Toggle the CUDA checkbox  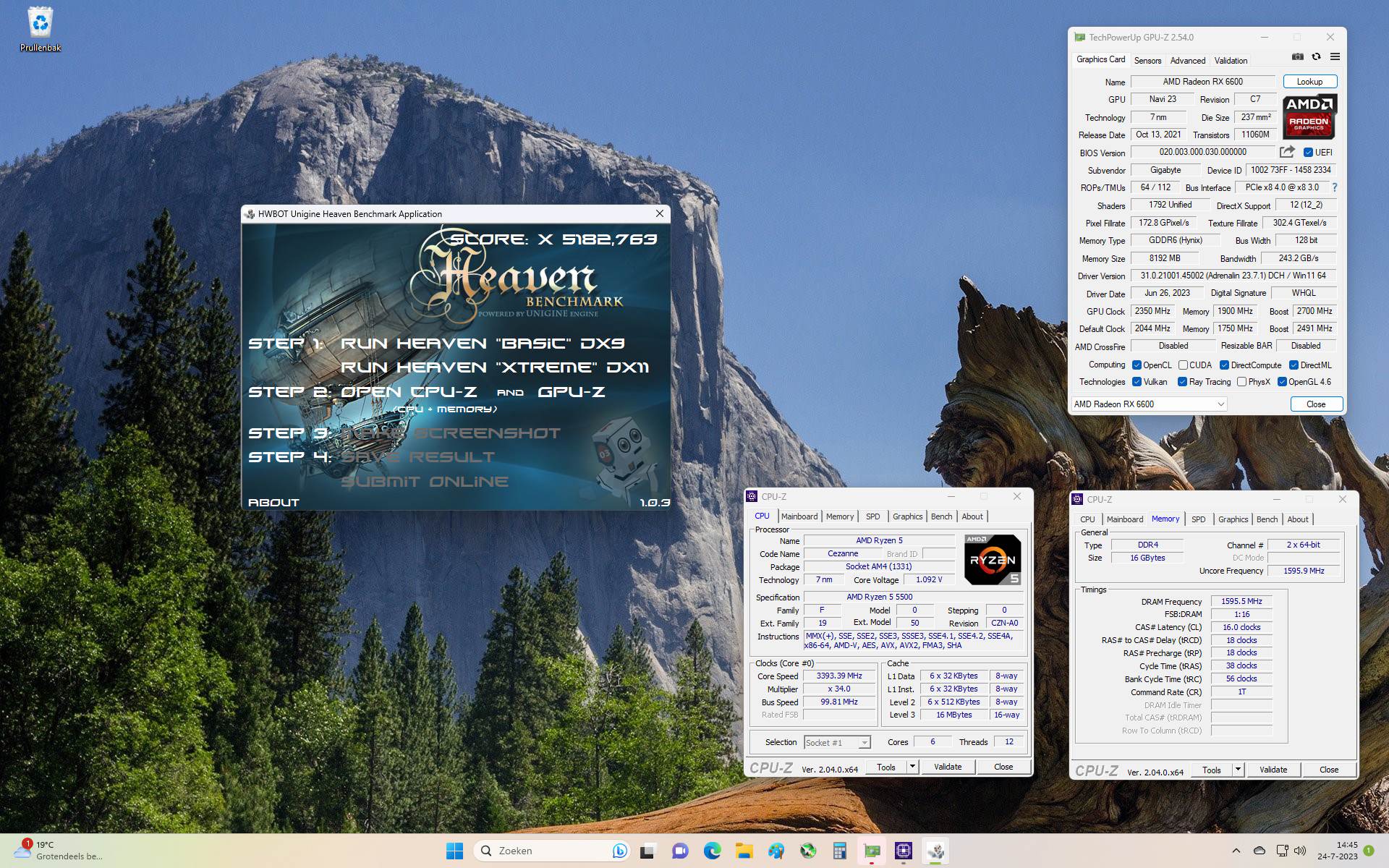(x=1183, y=365)
